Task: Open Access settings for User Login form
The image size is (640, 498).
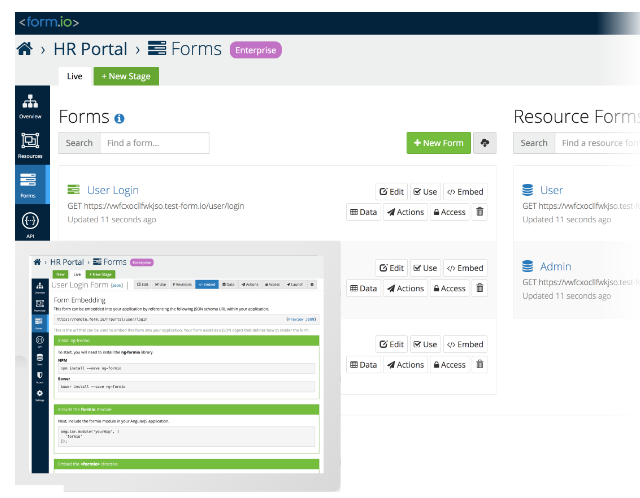Action: click(449, 212)
